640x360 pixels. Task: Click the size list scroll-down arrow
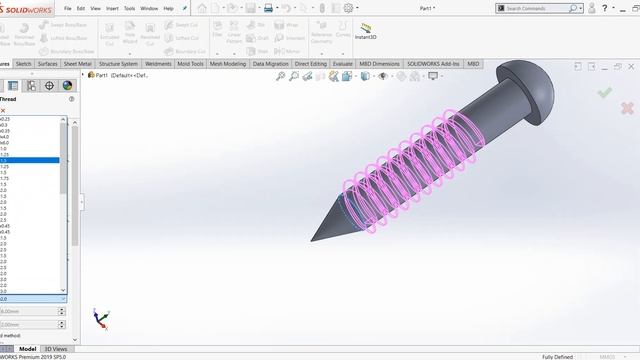point(63,290)
